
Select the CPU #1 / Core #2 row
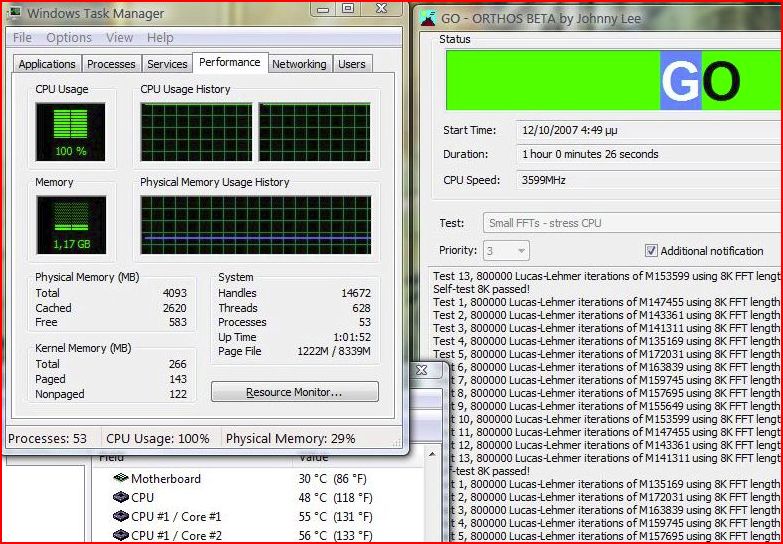[257, 536]
